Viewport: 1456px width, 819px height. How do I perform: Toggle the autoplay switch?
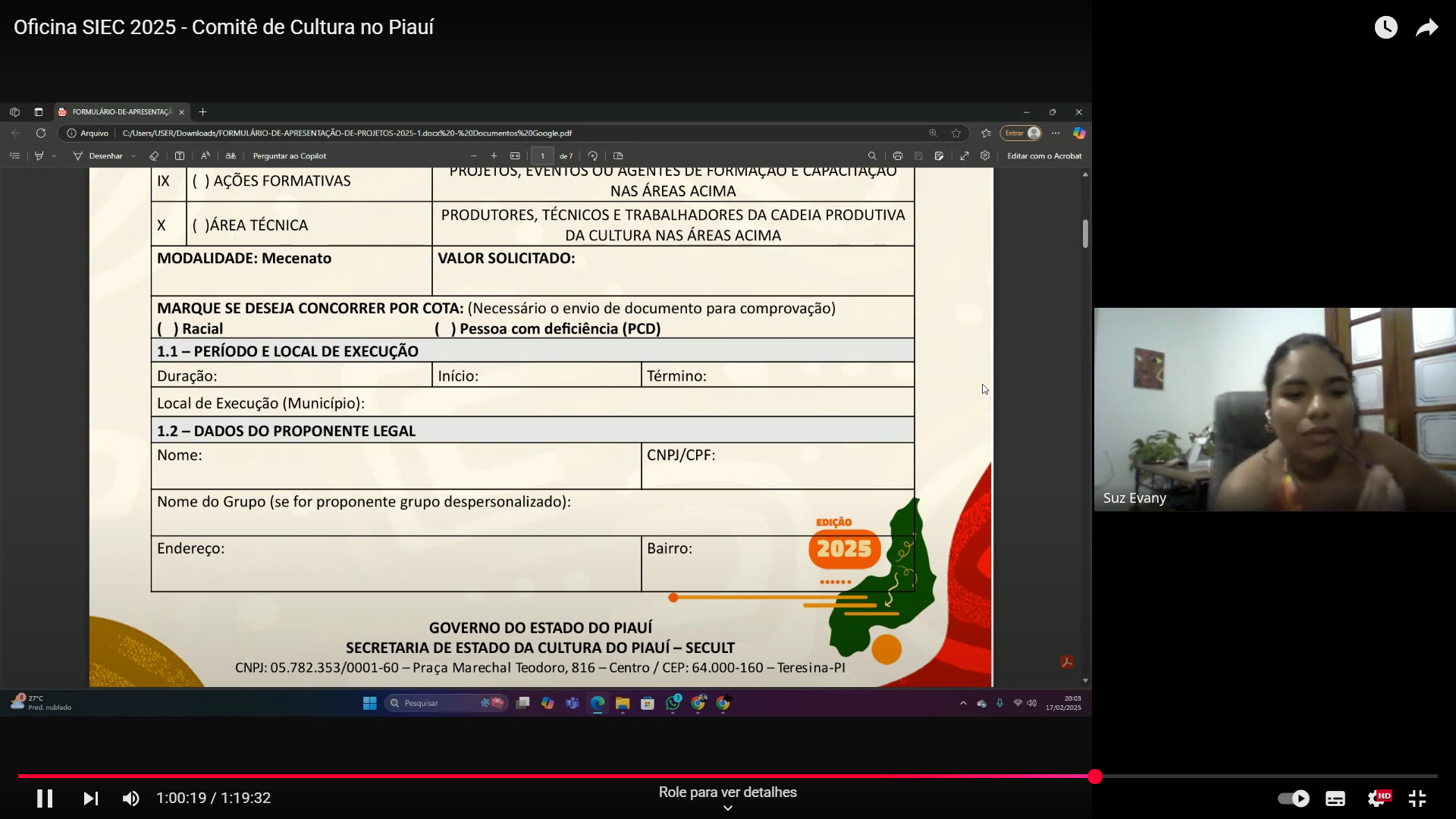point(1294,798)
